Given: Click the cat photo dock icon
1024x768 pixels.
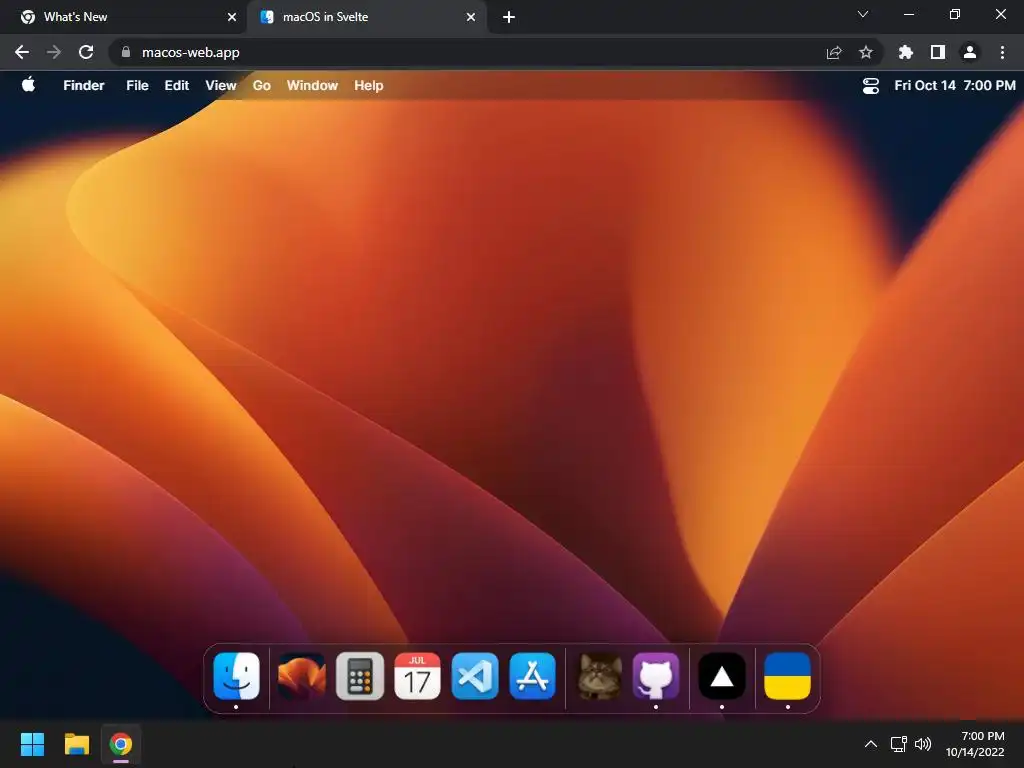Looking at the screenshot, I should [599, 676].
